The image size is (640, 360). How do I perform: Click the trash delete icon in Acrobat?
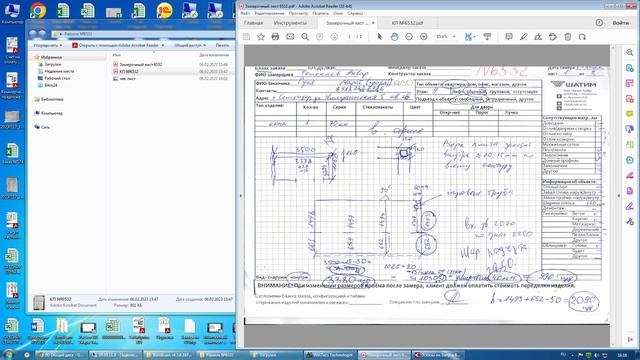(x=567, y=37)
